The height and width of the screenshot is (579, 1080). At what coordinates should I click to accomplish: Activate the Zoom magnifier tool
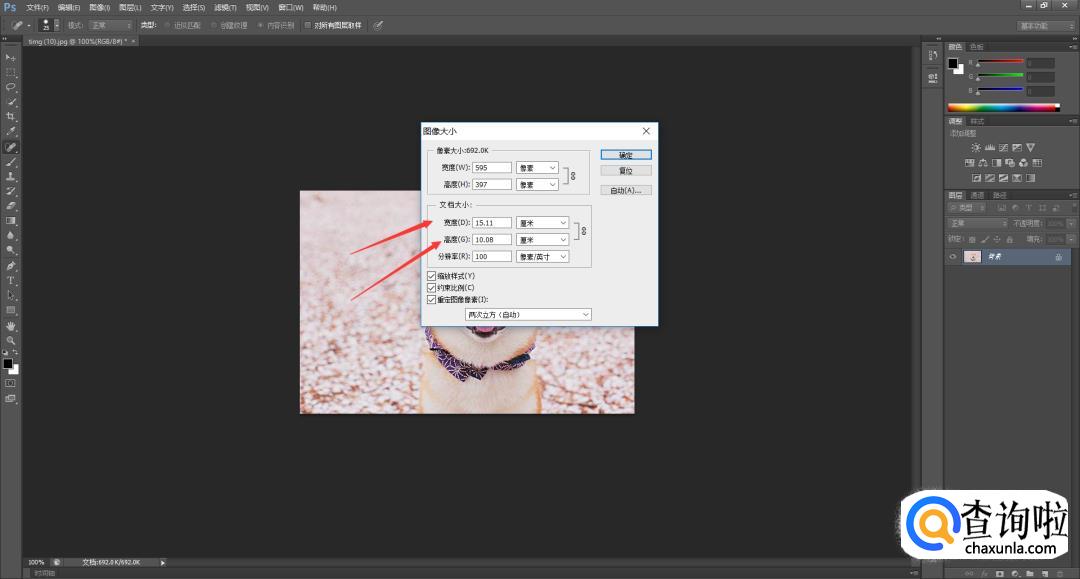[x=11, y=341]
